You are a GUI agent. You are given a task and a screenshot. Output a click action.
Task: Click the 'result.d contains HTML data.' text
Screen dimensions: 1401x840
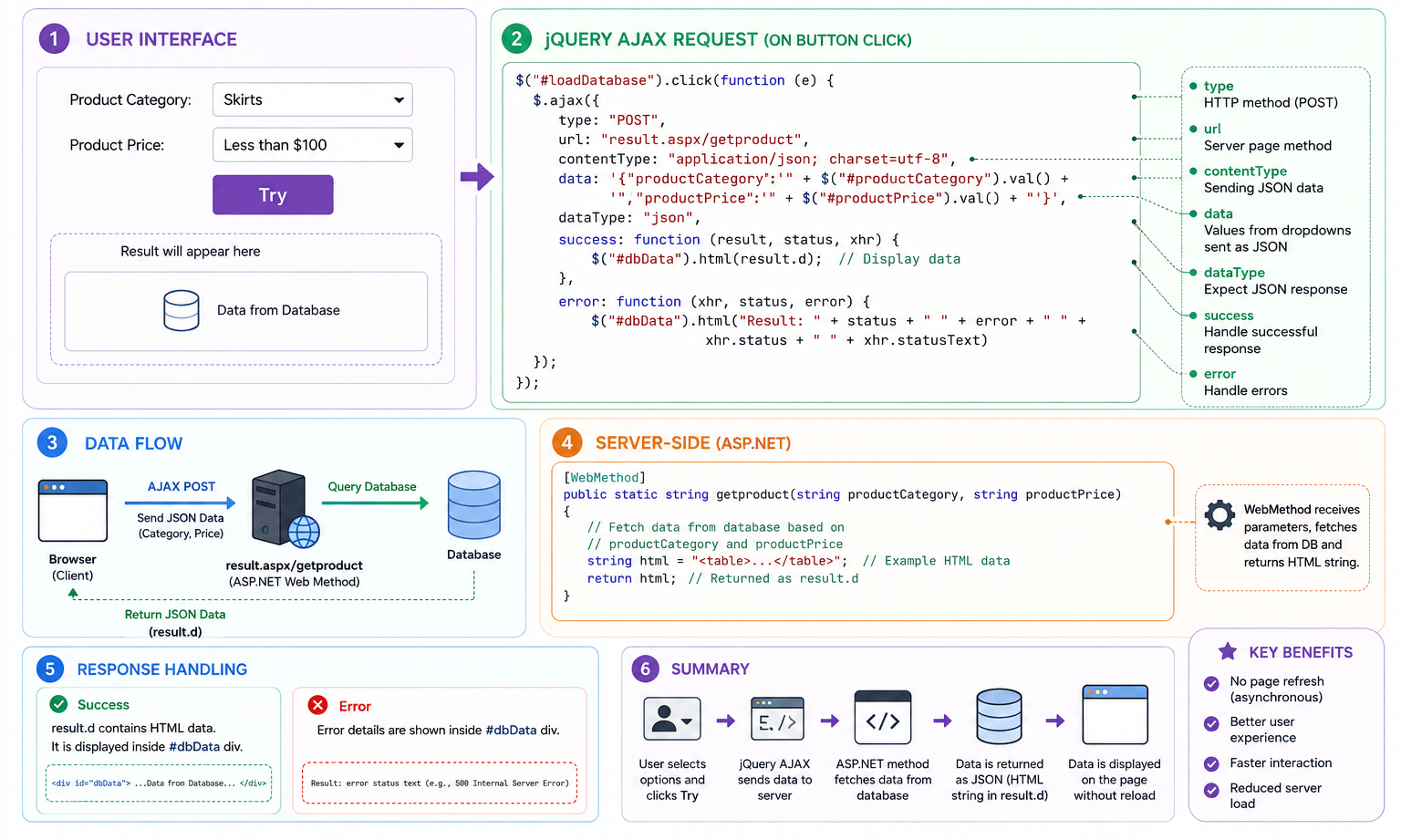tap(133, 728)
